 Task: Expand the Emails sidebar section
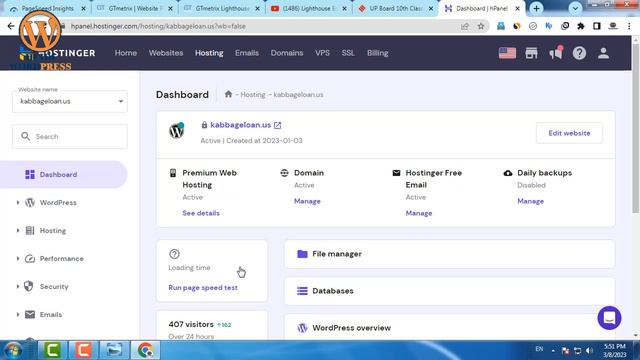click(x=18, y=314)
